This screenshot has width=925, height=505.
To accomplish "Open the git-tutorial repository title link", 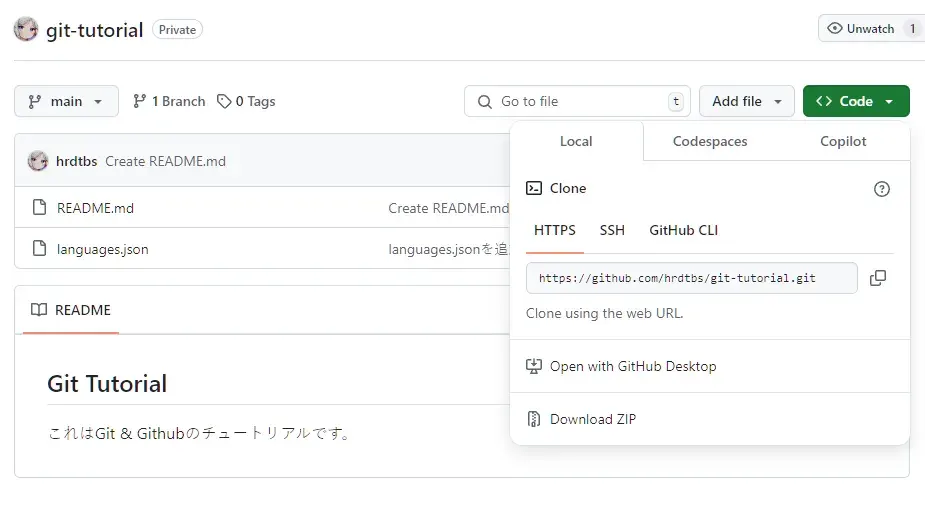I will coord(94,30).
